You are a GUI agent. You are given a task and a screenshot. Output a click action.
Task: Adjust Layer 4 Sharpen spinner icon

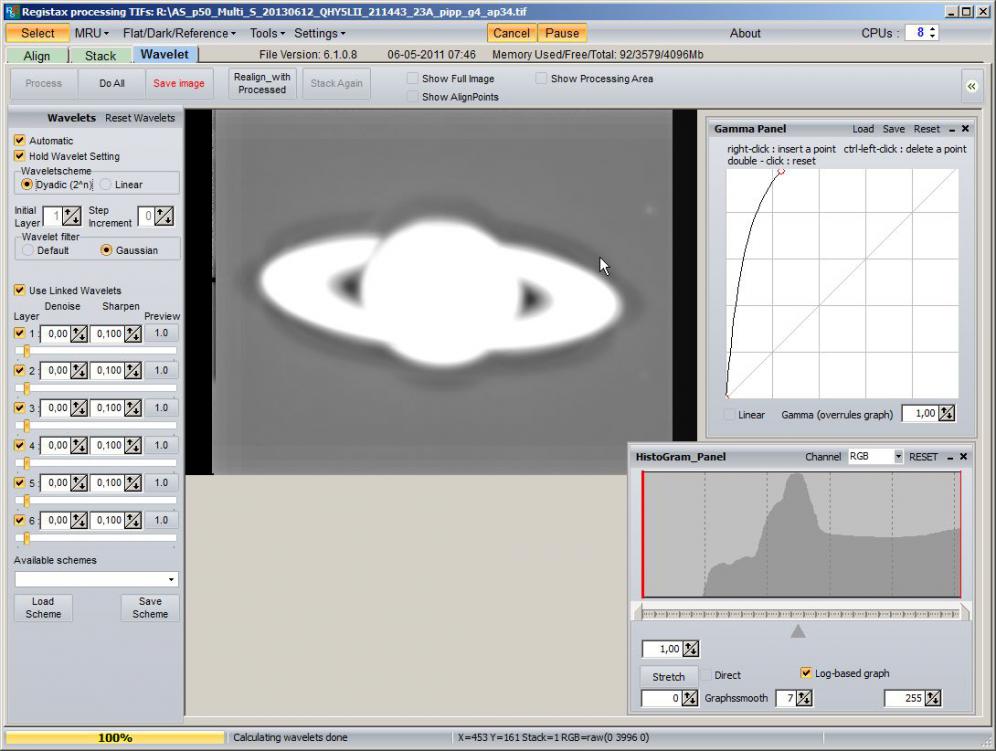click(133, 445)
